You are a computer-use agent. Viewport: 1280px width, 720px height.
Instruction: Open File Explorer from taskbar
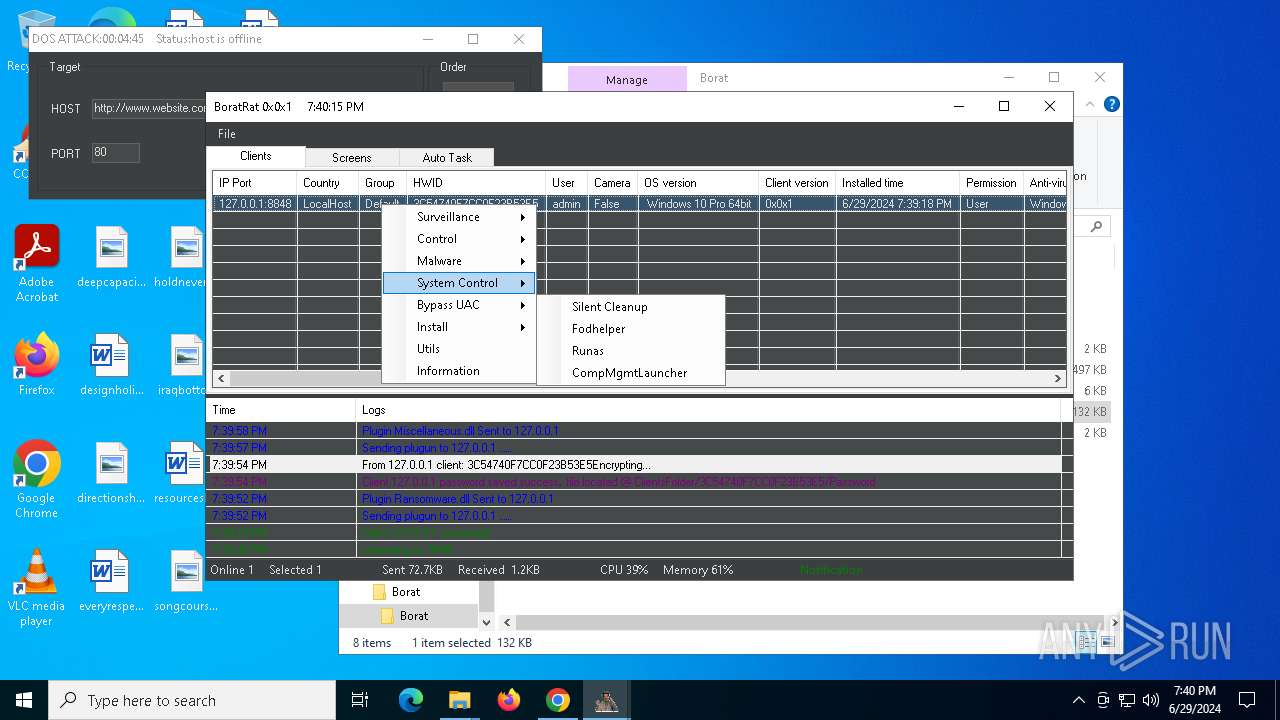[x=459, y=700]
